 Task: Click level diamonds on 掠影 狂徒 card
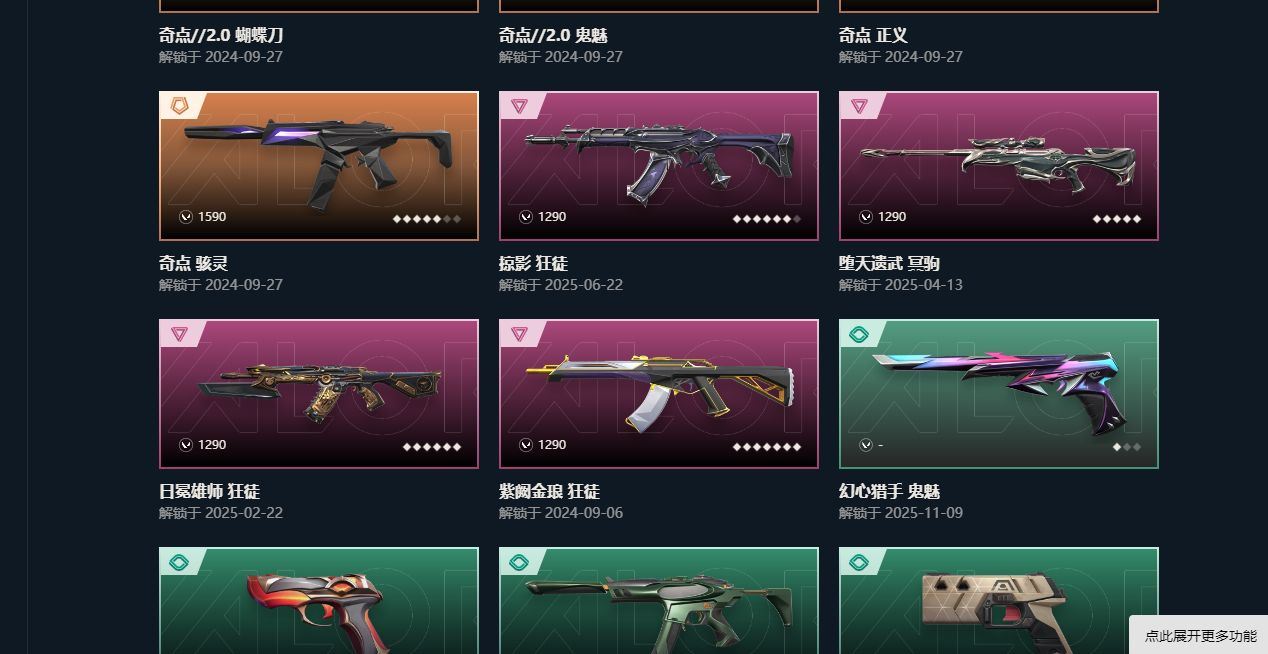tap(767, 218)
